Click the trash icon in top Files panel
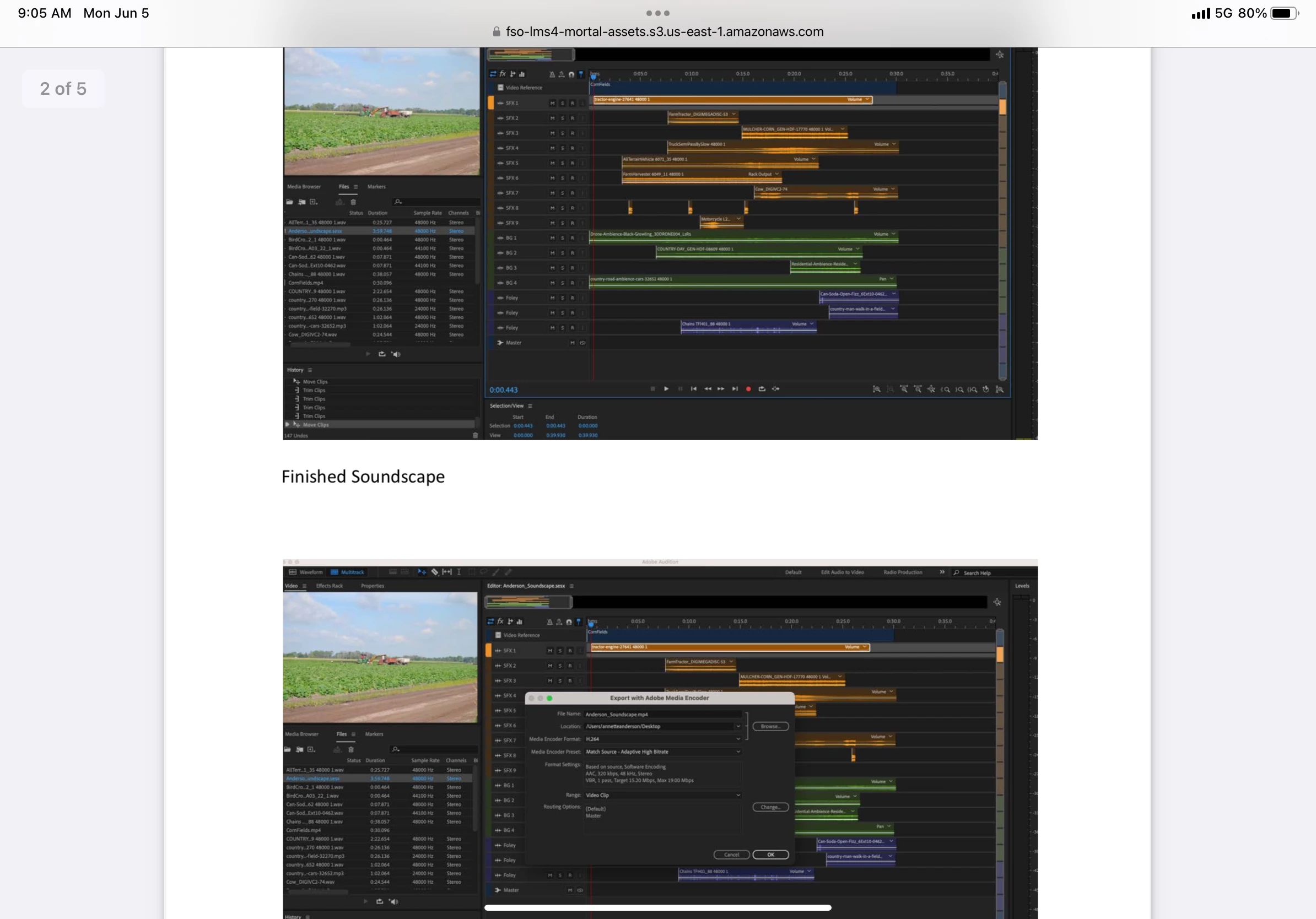This screenshot has height=919, width=1316. click(x=353, y=202)
